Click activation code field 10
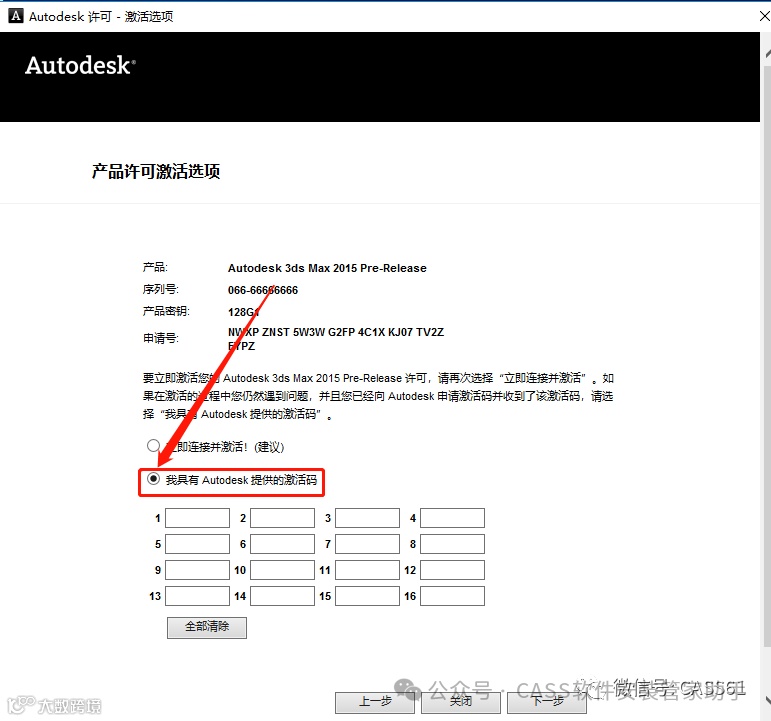Viewport: 771px width, 721px height. [x=282, y=570]
